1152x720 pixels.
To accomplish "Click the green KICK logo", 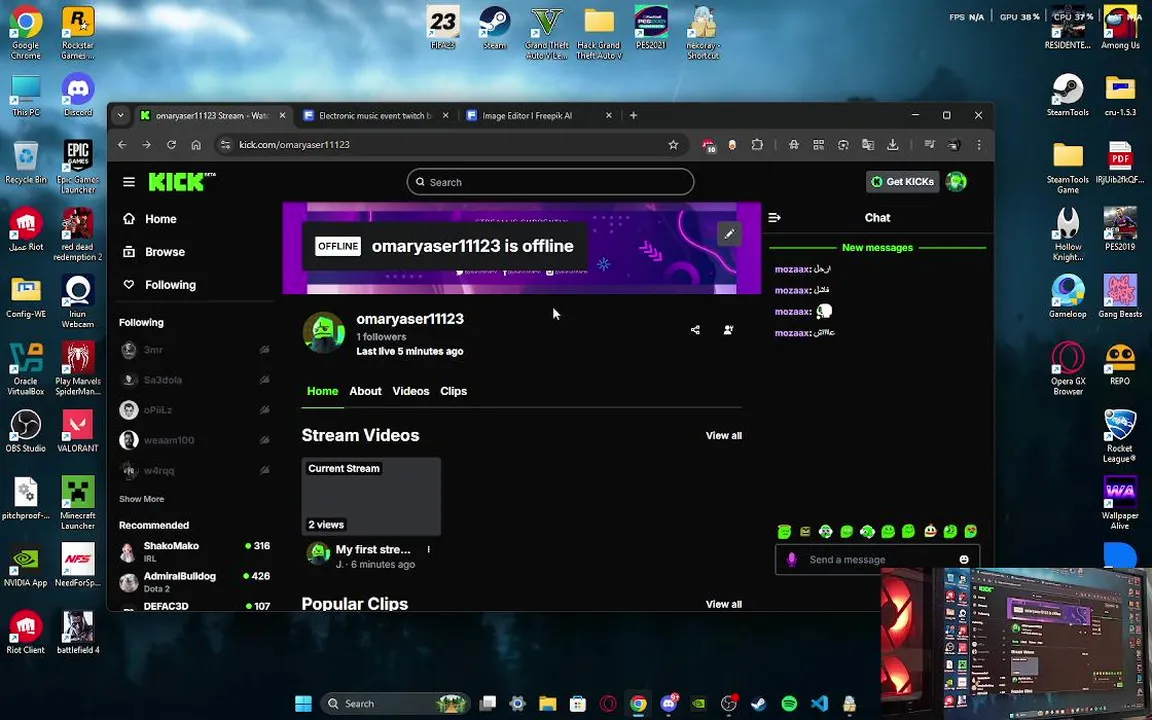I will [x=176, y=181].
